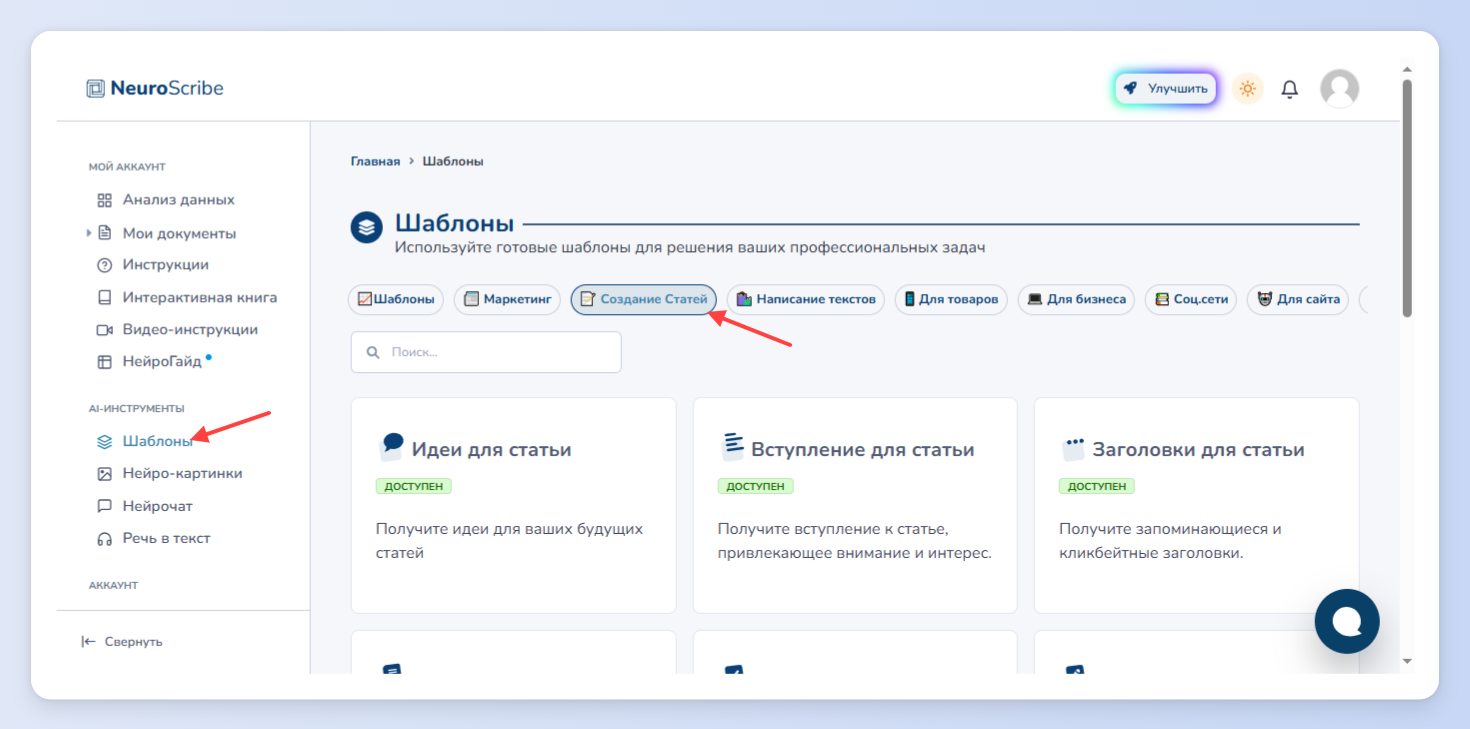The image size is (1470, 729).
Task: Open Мои документы in the sidebar
Action: (180, 233)
